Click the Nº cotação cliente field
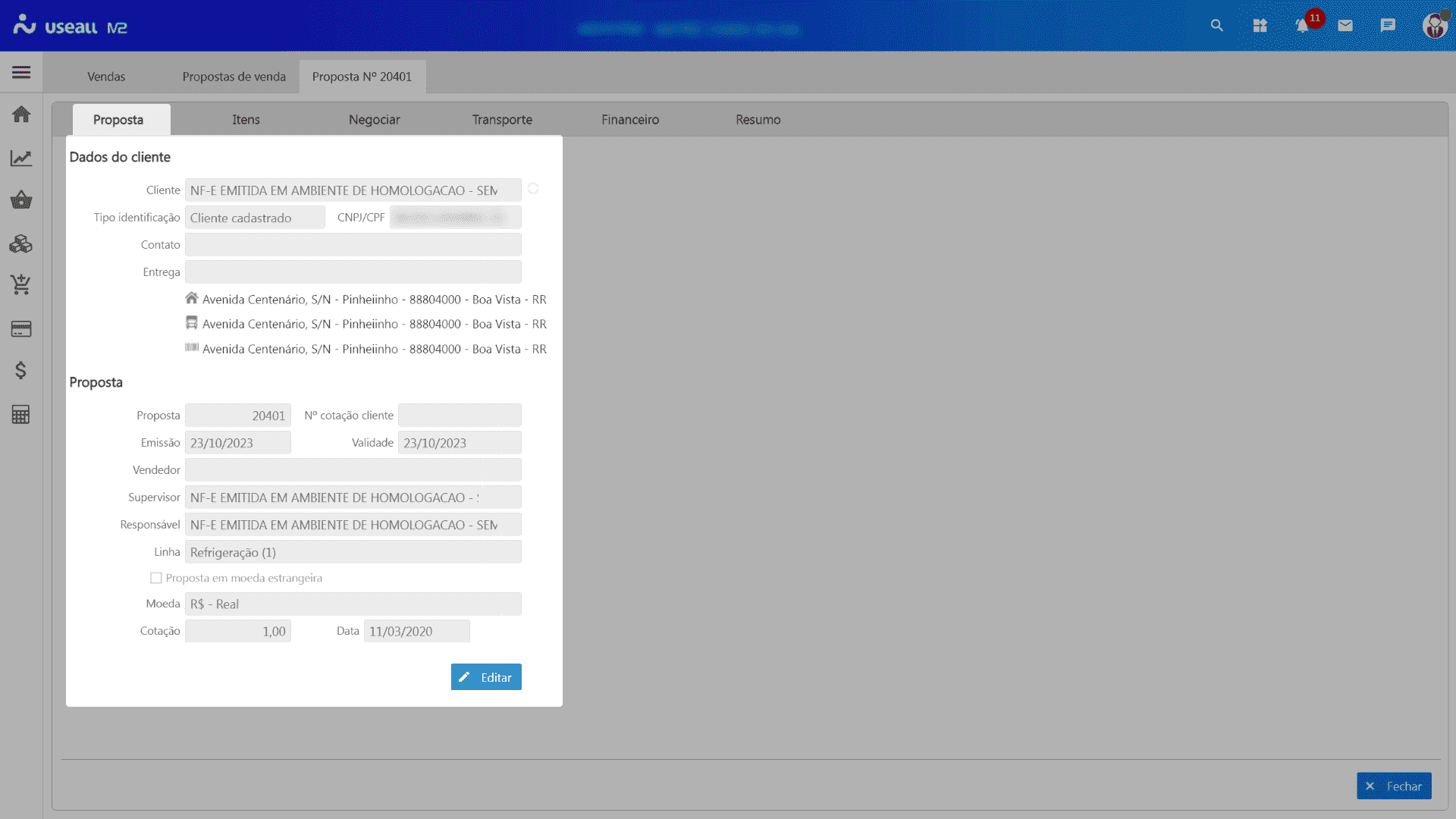The width and height of the screenshot is (1456, 819). point(460,416)
